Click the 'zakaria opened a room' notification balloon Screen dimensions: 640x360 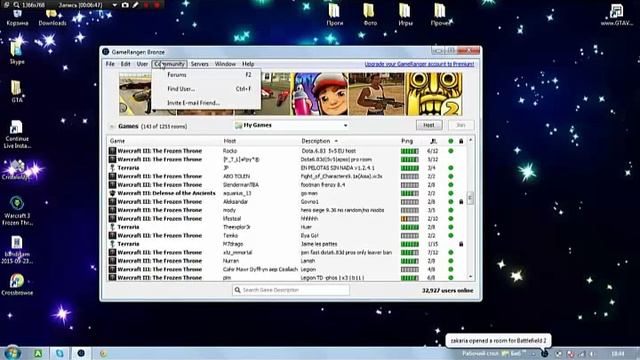pyautogui.click(x=498, y=340)
